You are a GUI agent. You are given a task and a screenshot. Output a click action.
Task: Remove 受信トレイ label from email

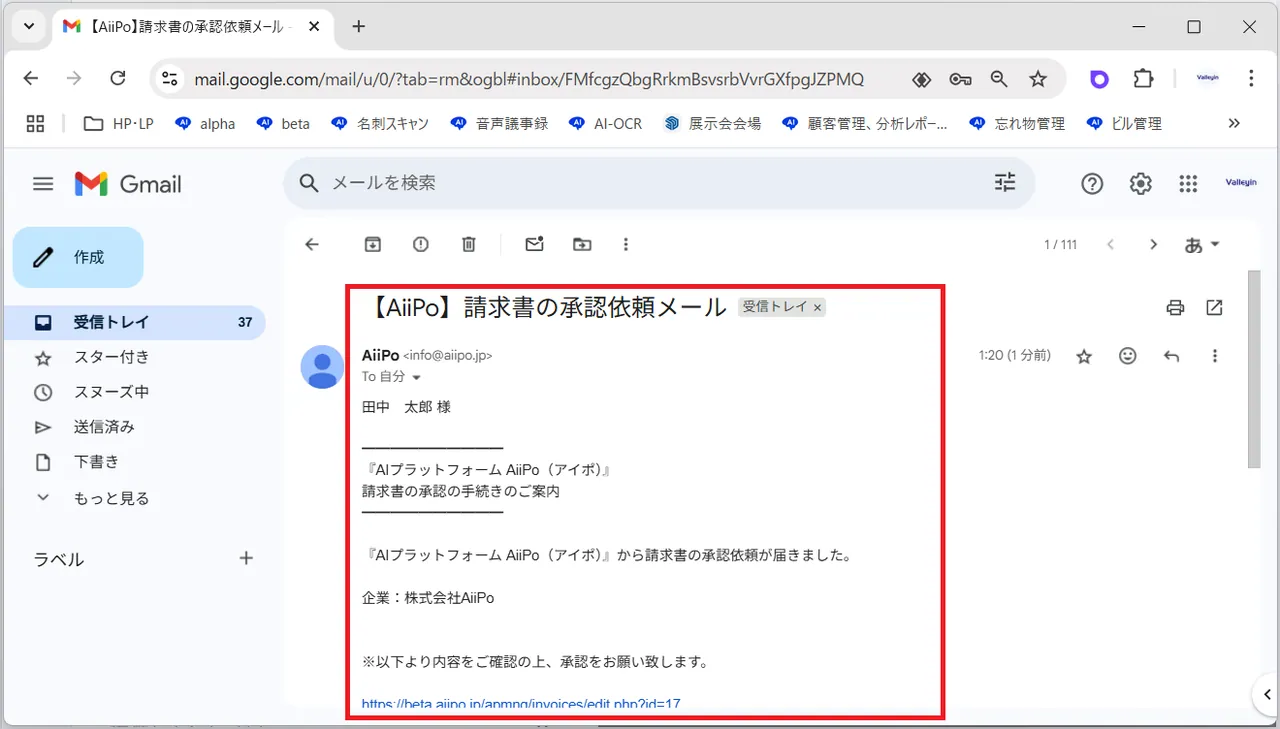click(817, 308)
